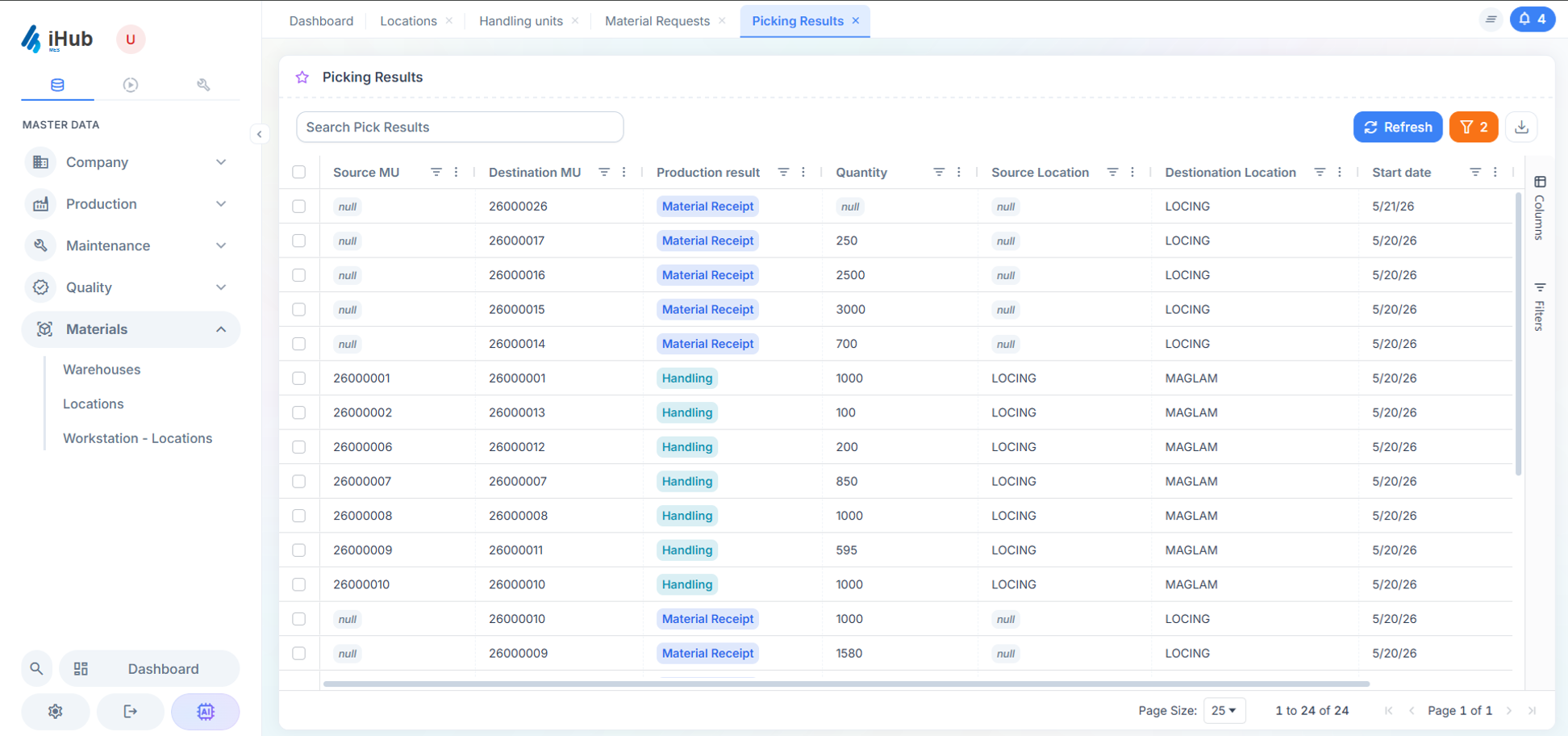Viewport: 1568px width, 736px height.
Task: Open Destination MU column filter icon
Action: tap(604, 172)
